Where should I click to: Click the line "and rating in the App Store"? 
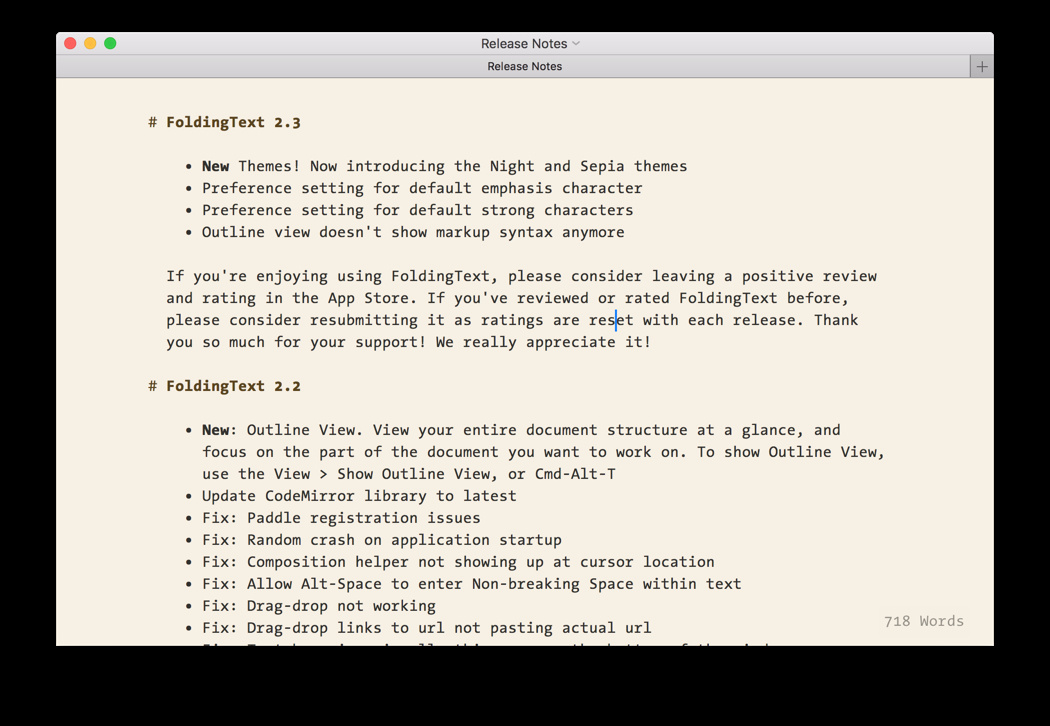(508, 298)
